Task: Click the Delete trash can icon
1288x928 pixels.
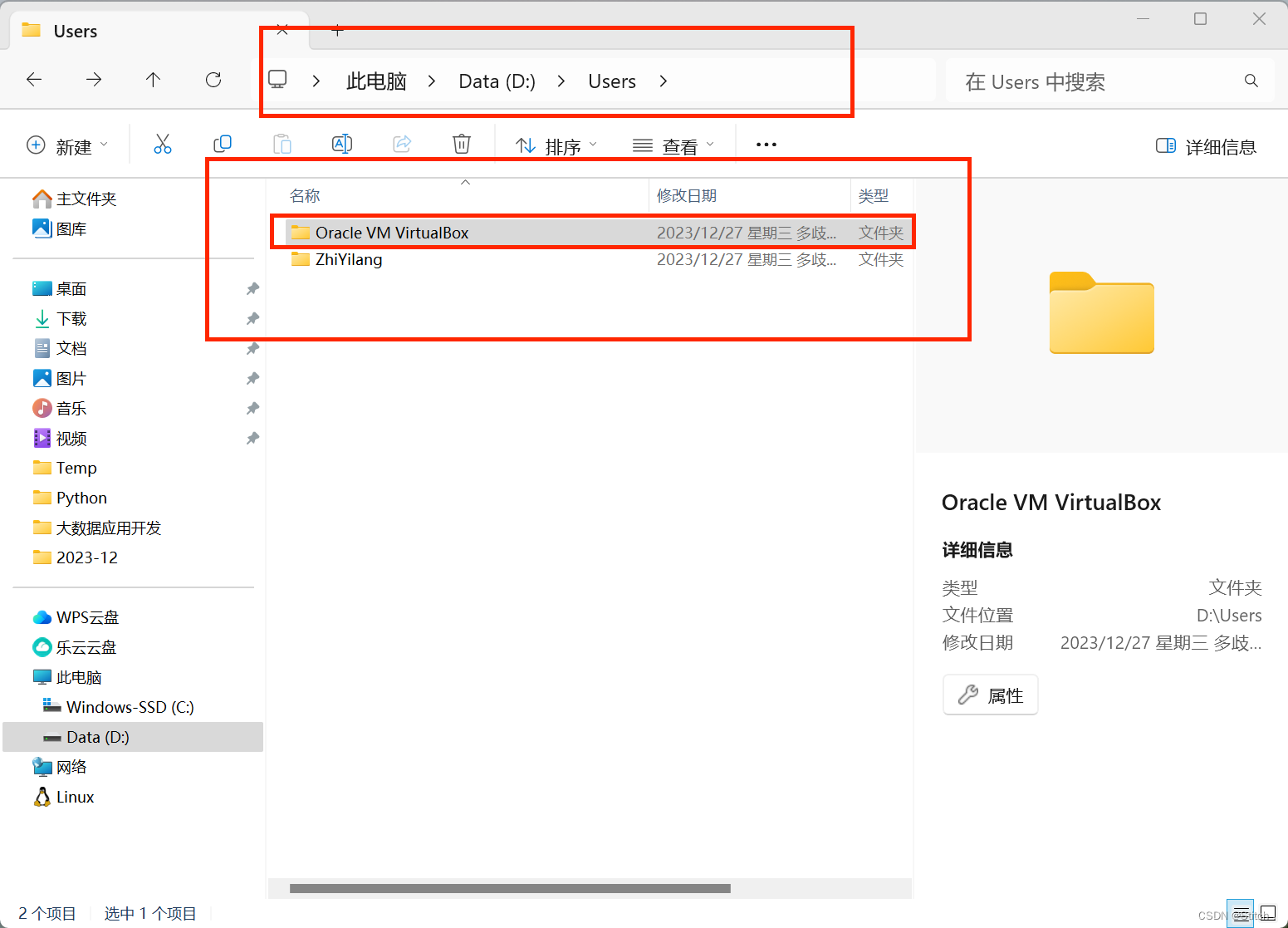Action: click(x=462, y=145)
